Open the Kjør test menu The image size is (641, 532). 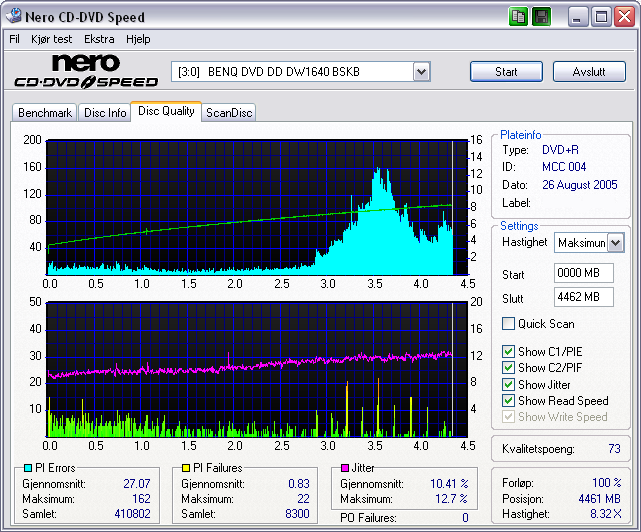(52, 39)
